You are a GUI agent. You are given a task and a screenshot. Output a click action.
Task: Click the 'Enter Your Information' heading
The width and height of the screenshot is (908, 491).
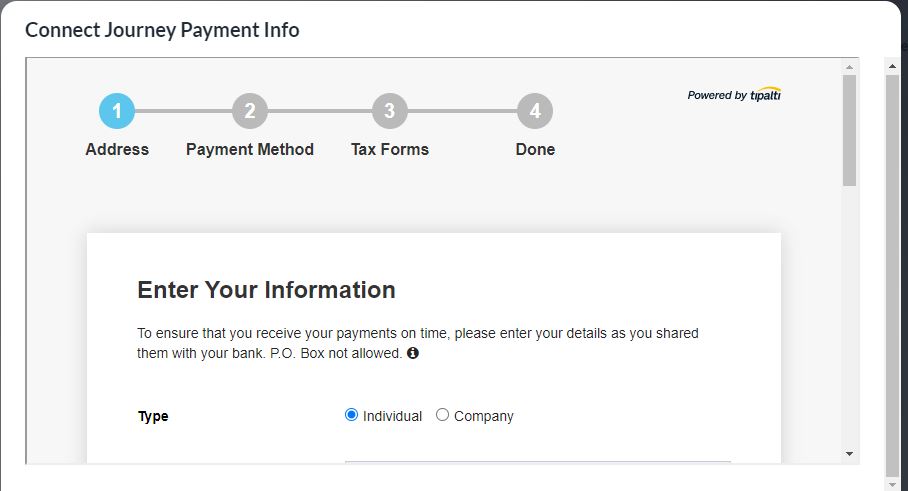pyautogui.click(x=266, y=290)
